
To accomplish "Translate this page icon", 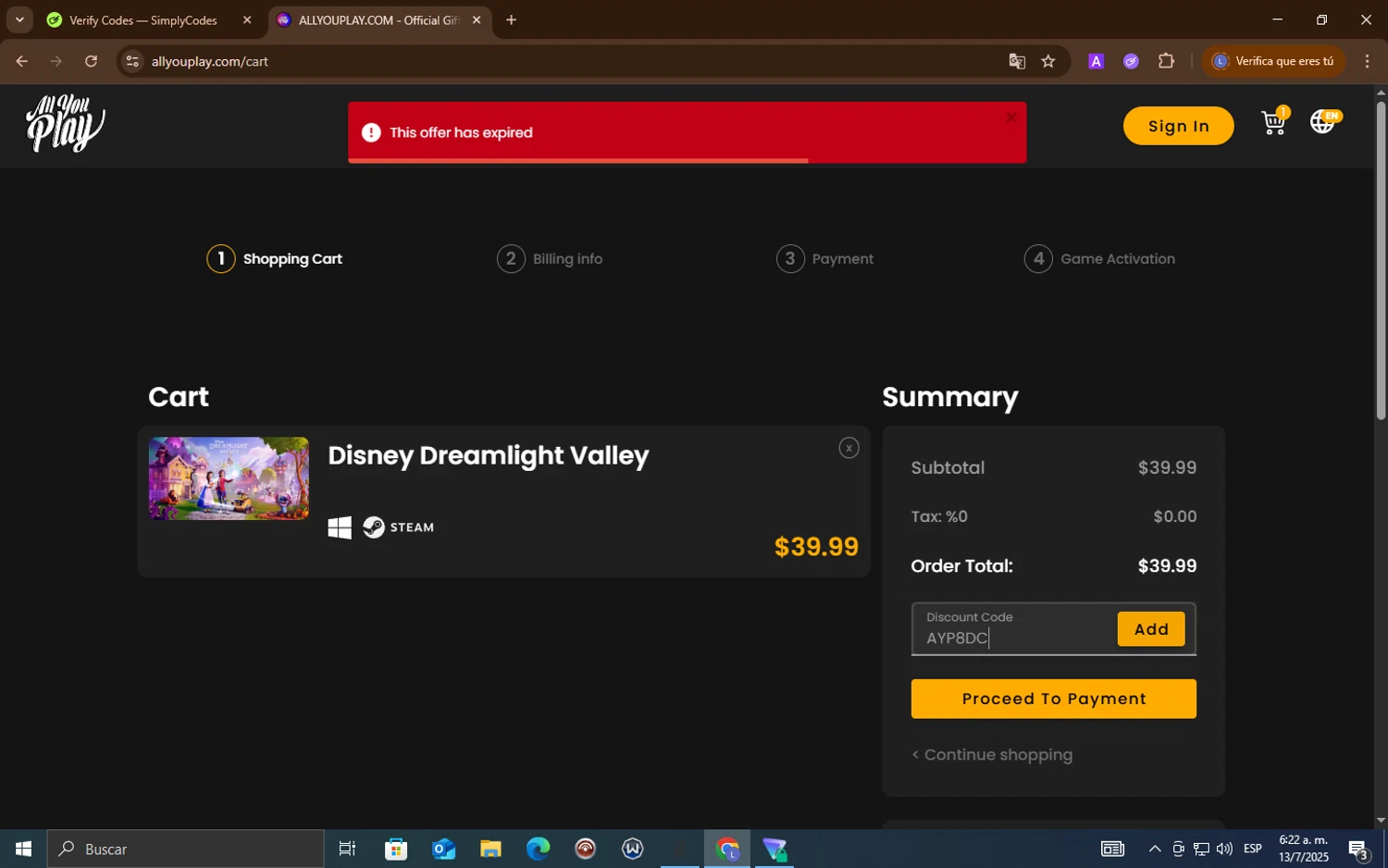I will [1017, 61].
